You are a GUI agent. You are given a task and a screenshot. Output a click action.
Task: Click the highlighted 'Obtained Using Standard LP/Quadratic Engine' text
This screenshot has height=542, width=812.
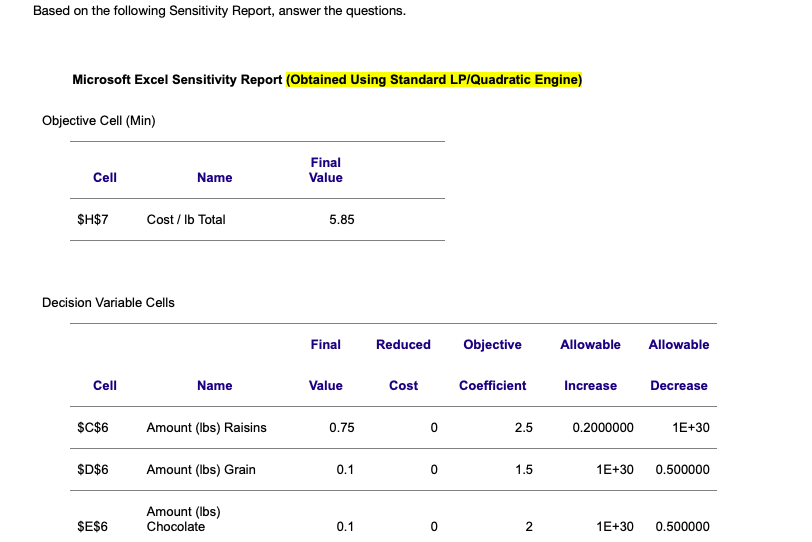tap(434, 80)
